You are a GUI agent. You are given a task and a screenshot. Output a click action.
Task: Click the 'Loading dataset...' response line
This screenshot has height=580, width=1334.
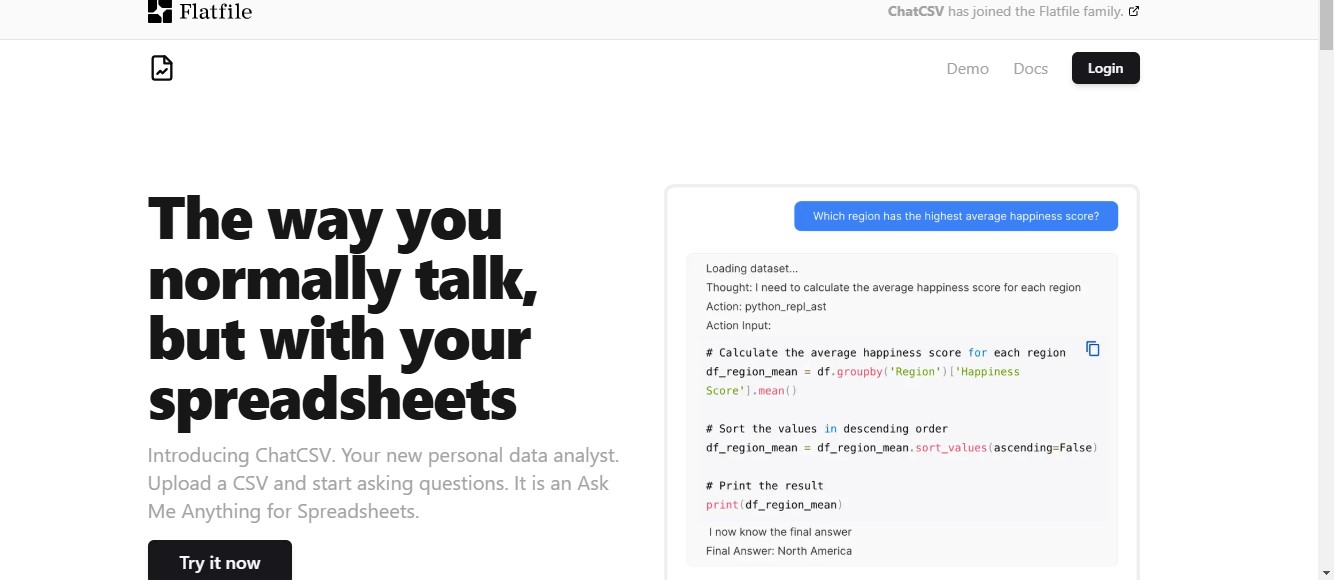click(752, 268)
